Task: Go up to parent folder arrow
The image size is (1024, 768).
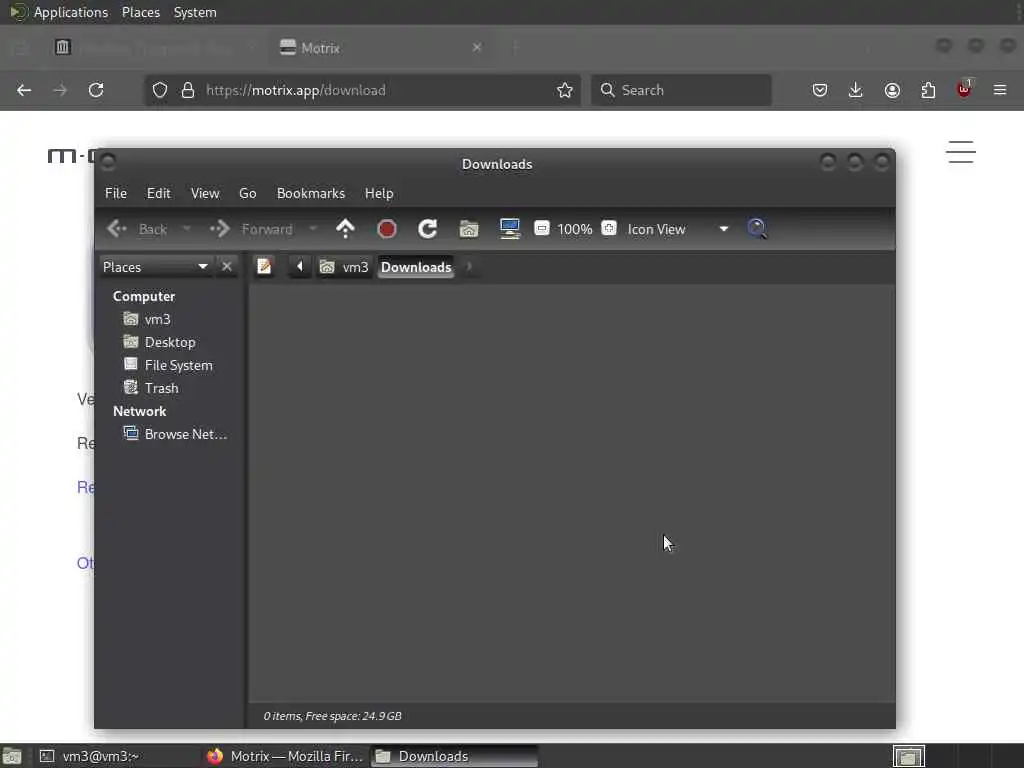Action: (x=345, y=229)
